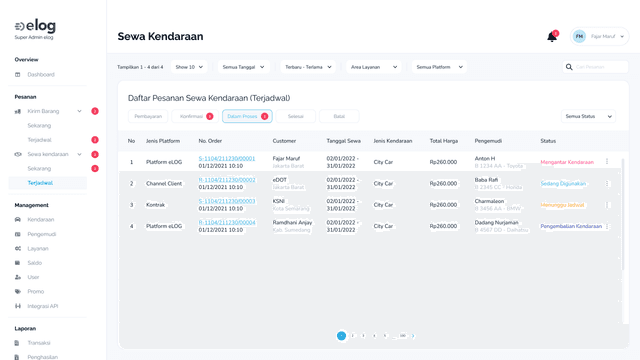Switch to the Selesai tab

[x=296, y=116]
